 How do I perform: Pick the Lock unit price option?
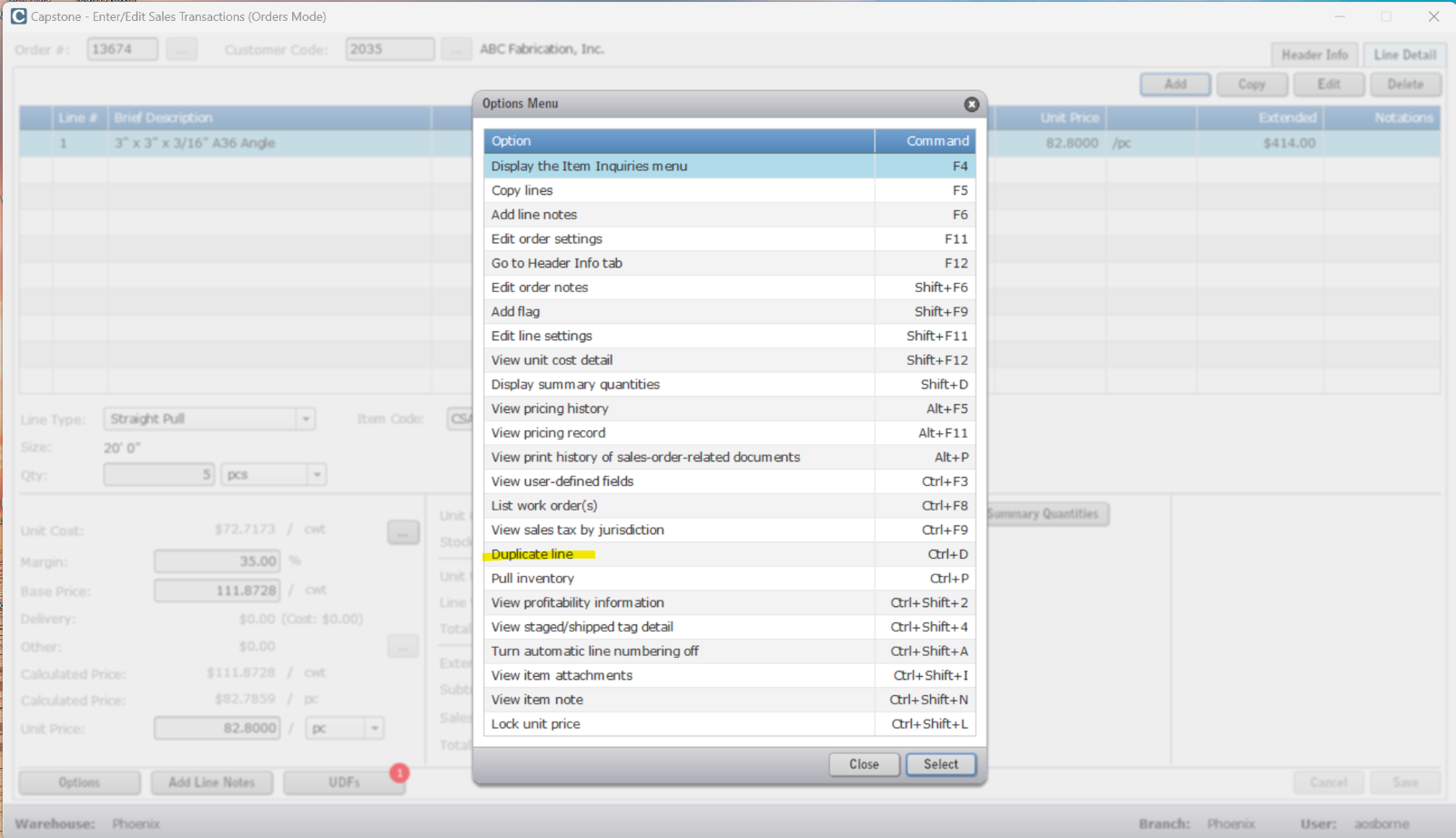(x=535, y=724)
